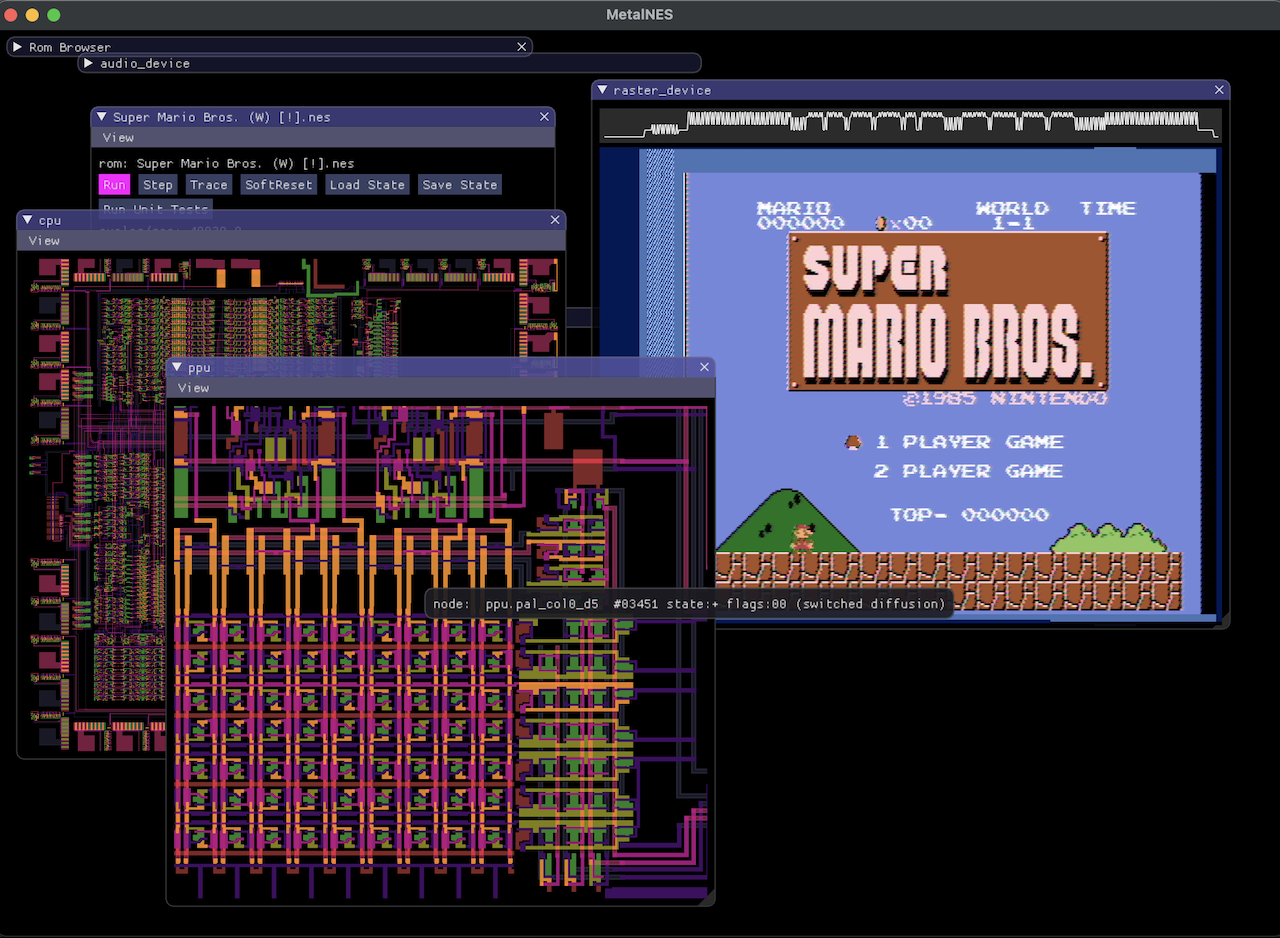
Task: Collapse the raster_device window
Action: 602,90
